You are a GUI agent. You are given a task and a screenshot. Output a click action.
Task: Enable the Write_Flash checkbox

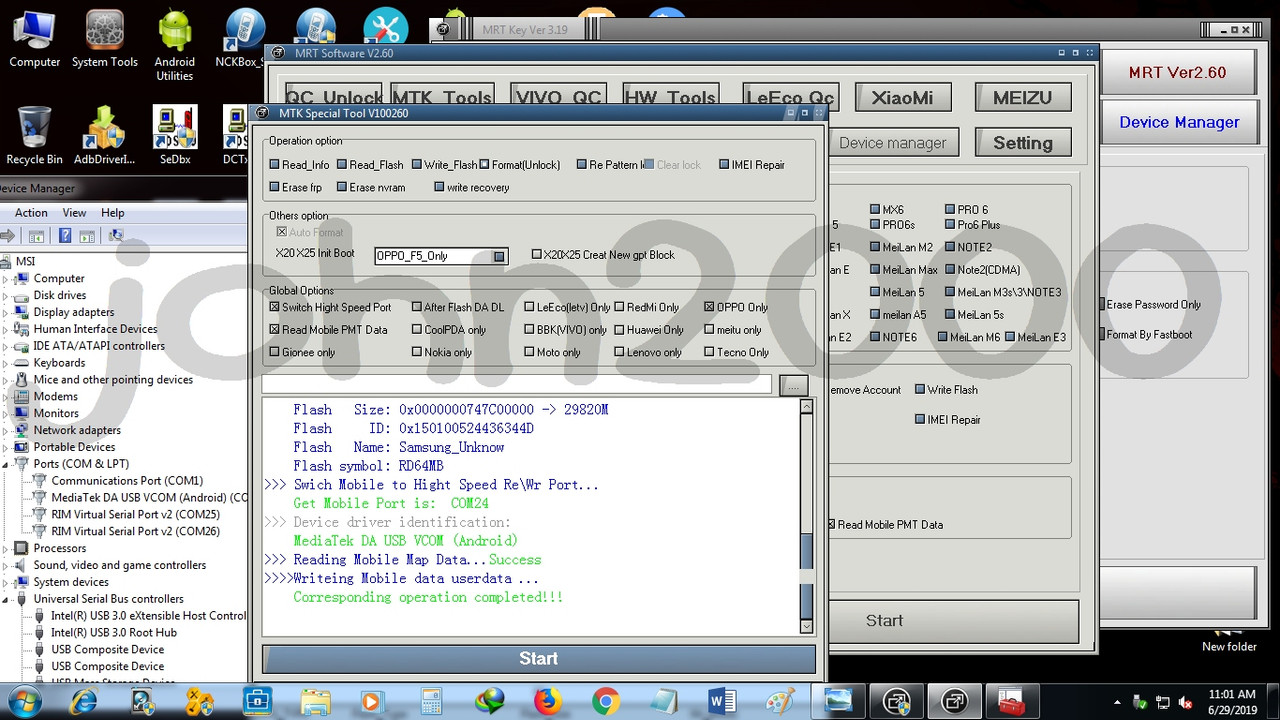pyautogui.click(x=417, y=165)
